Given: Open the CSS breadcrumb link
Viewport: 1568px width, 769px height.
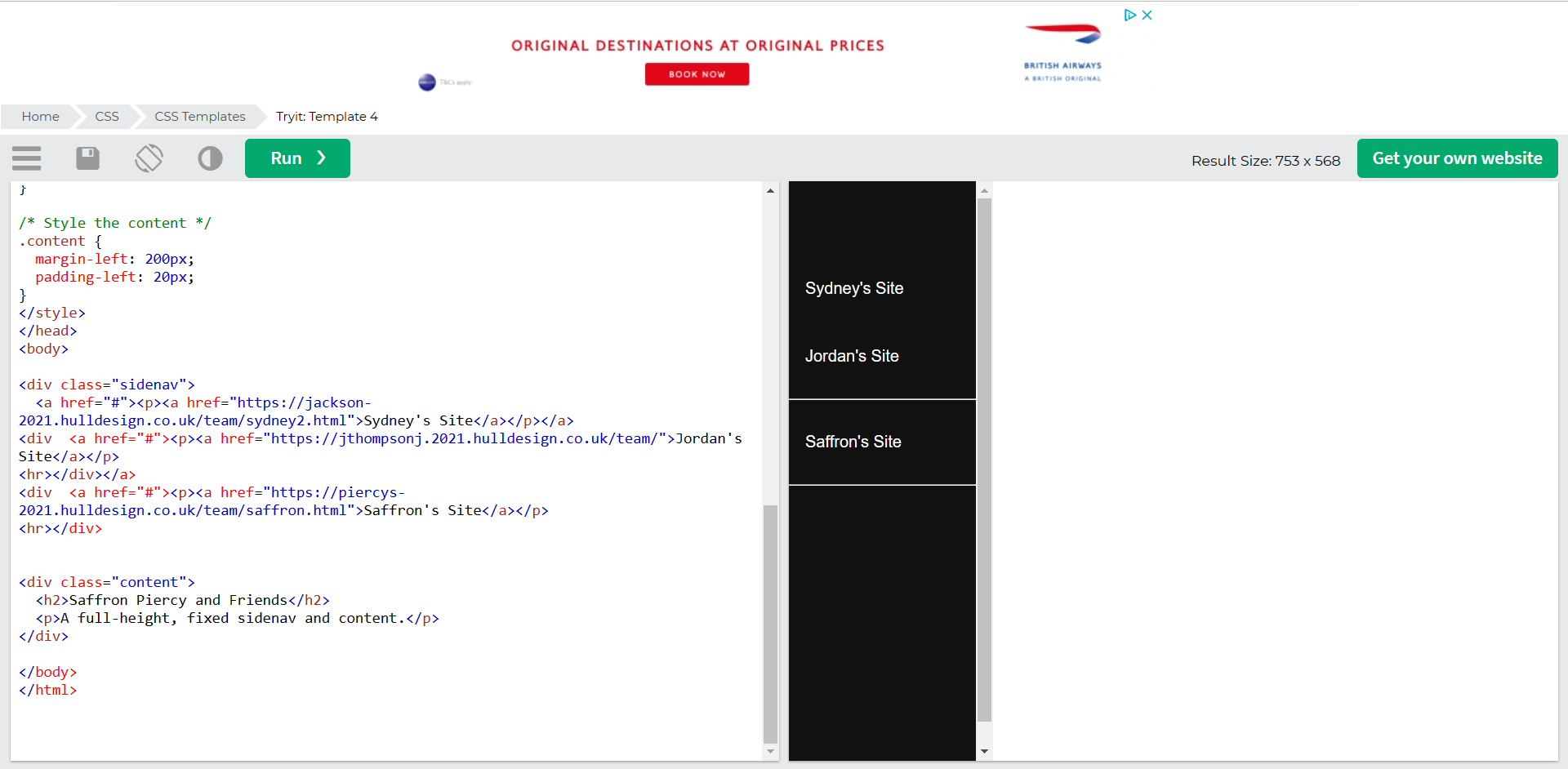Looking at the screenshot, I should tap(106, 117).
